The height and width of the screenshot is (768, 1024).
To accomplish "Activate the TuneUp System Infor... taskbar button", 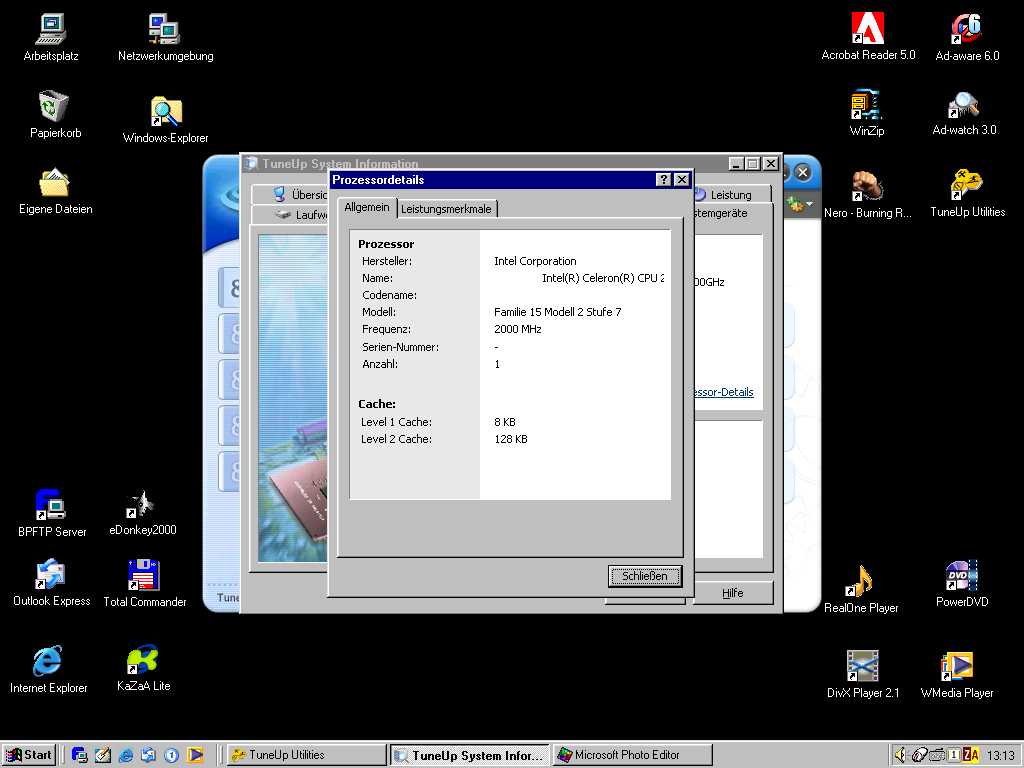I will [469, 755].
